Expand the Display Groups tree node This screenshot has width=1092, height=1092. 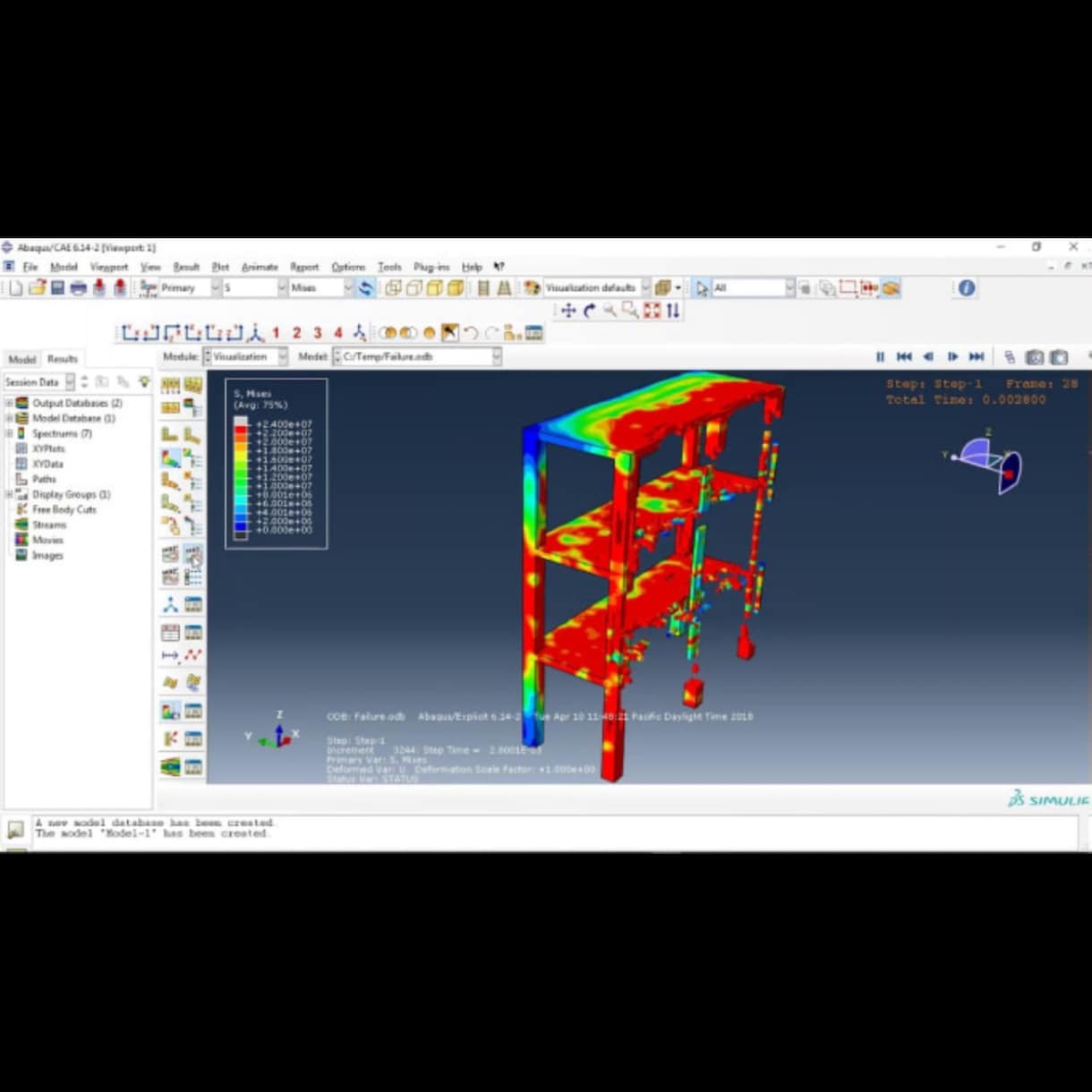pos(10,495)
